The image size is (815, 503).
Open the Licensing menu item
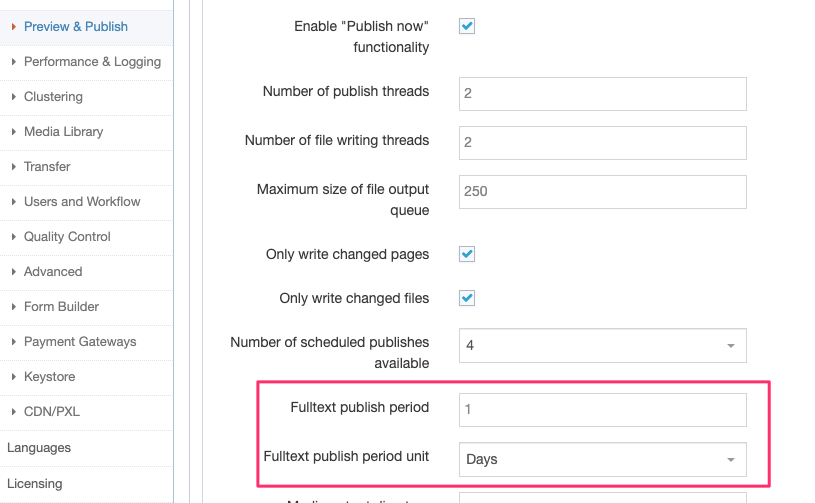pos(35,484)
